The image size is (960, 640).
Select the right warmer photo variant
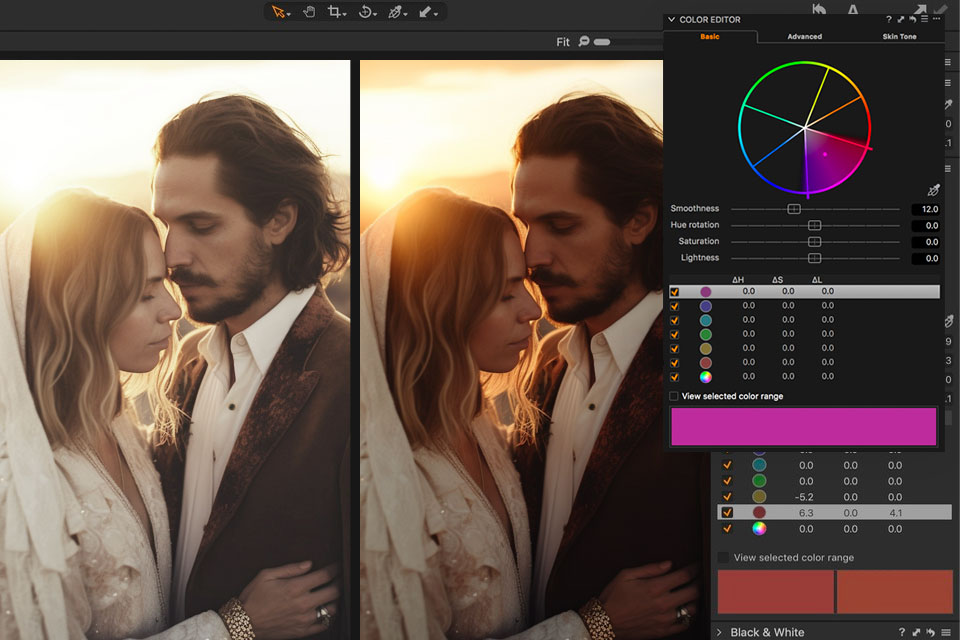(x=512, y=350)
